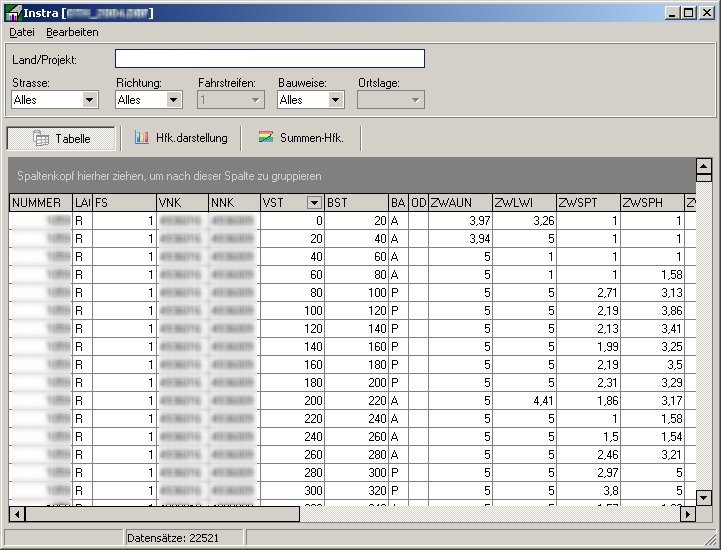Expand the Strasse dropdown
This screenshot has width=721, height=550.
pos(90,99)
